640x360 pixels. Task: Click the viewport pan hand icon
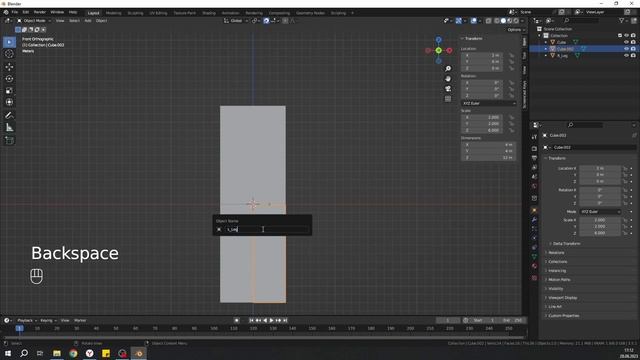(448, 79)
